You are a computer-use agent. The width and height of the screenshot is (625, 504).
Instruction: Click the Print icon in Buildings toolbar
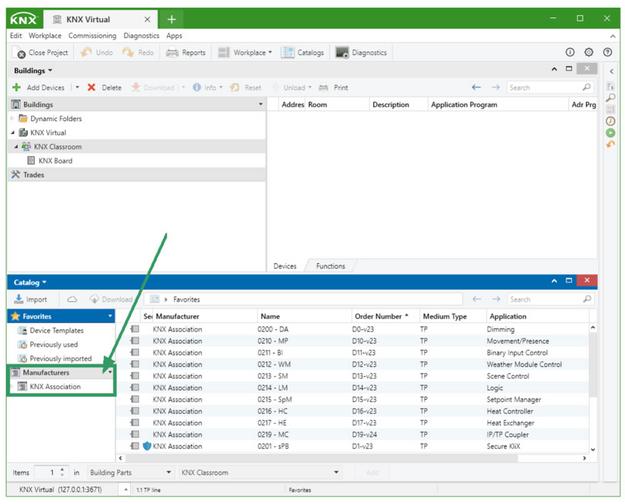point(323,87)
